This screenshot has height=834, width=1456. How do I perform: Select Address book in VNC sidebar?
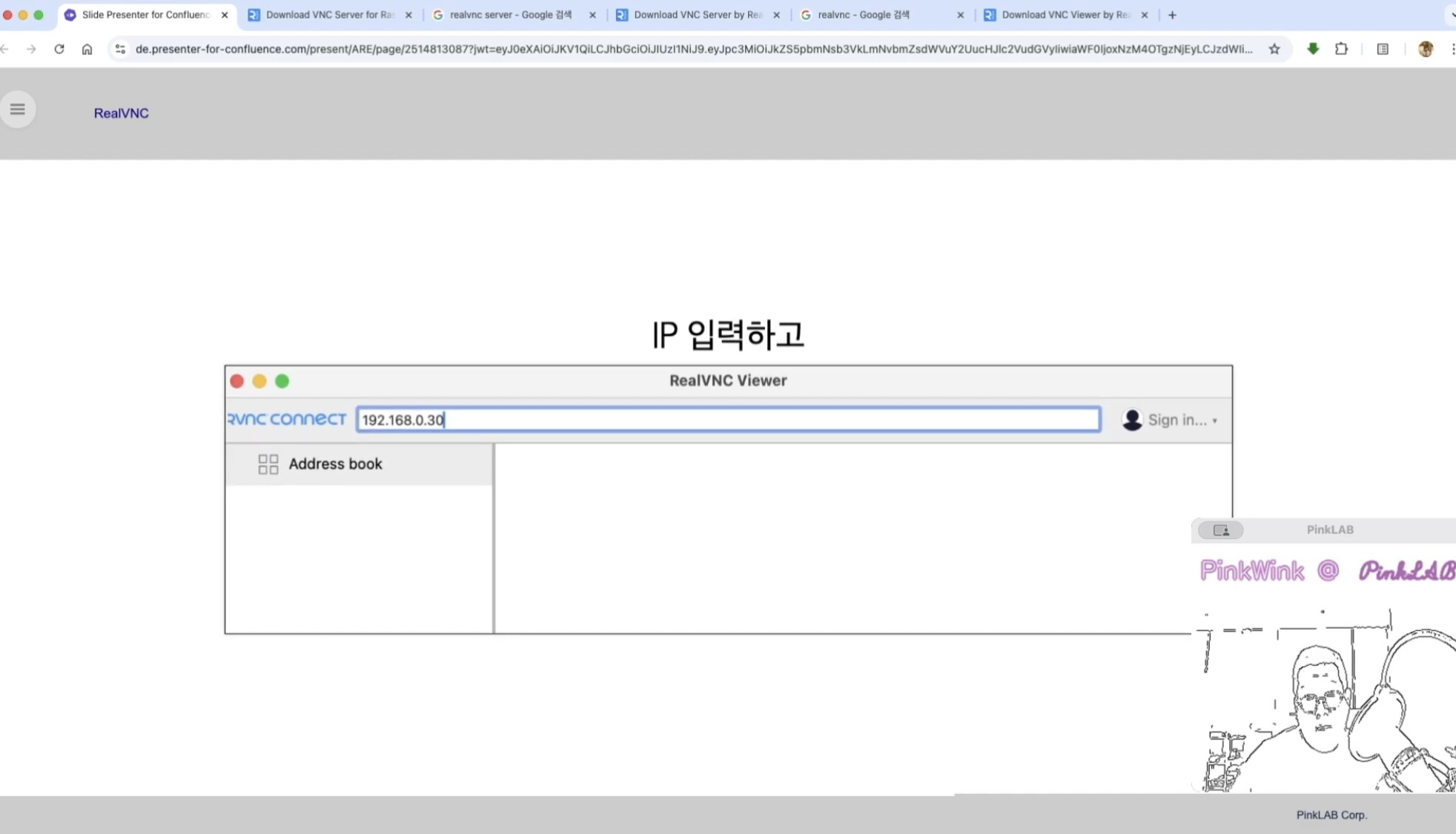pos(335,464)
